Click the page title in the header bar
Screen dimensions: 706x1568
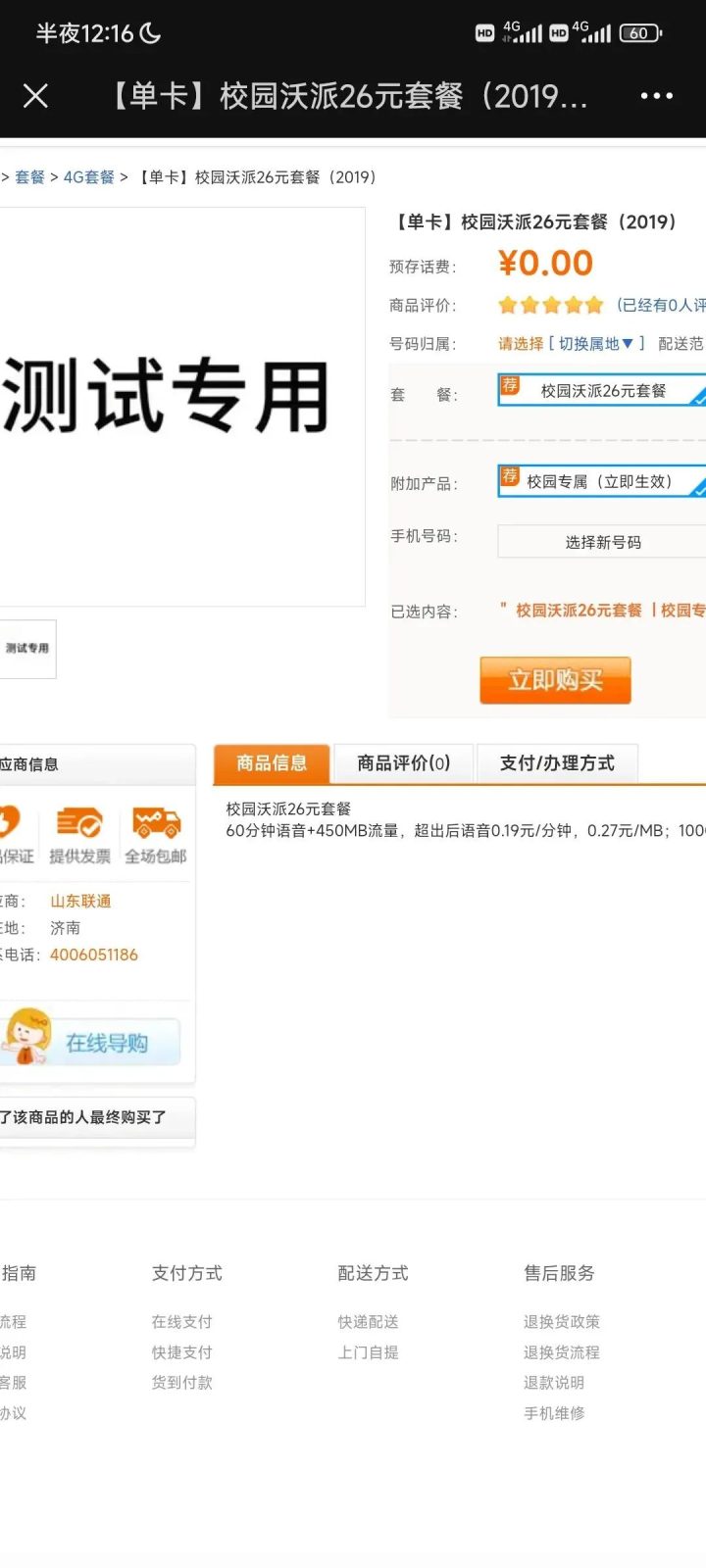click(x=346, y=96)
